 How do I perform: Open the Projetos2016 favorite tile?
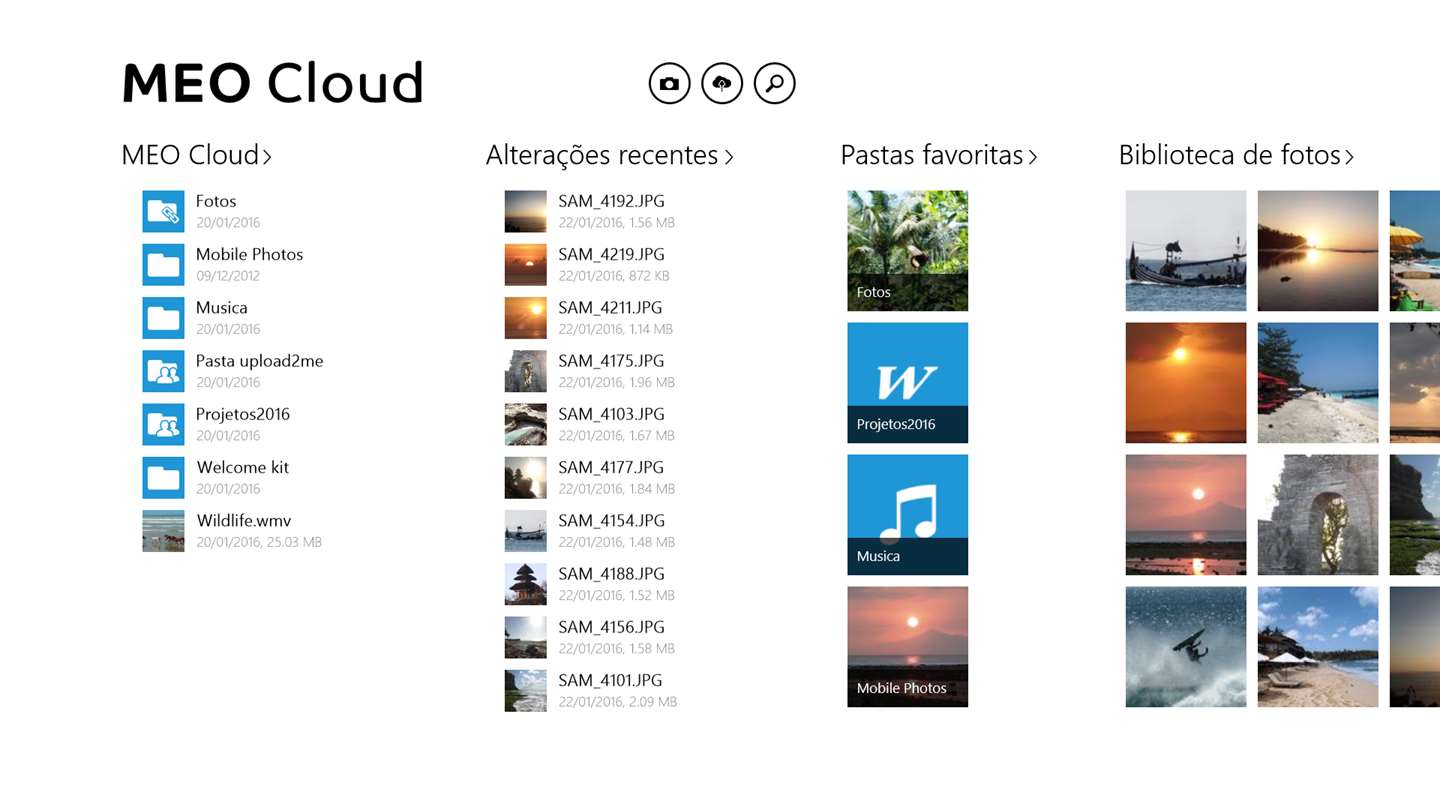[x=907, y=382]
